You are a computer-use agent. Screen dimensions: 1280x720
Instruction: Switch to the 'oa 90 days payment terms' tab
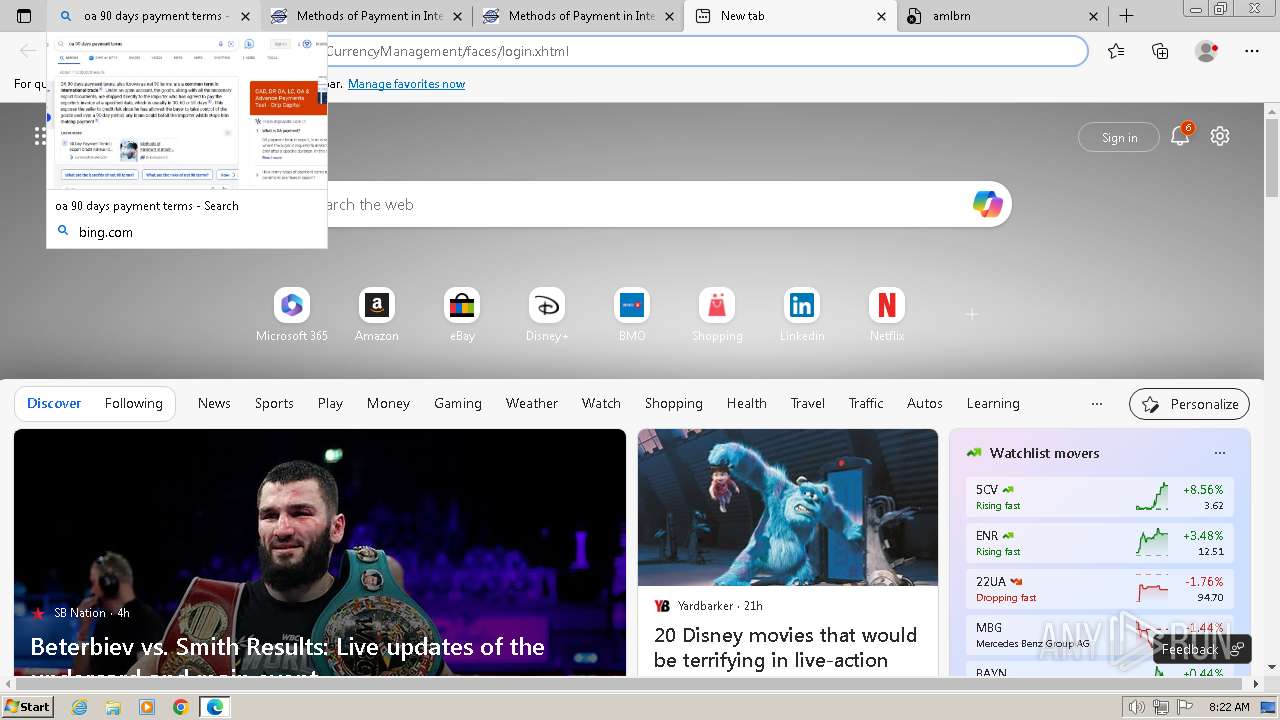(155, 16)
